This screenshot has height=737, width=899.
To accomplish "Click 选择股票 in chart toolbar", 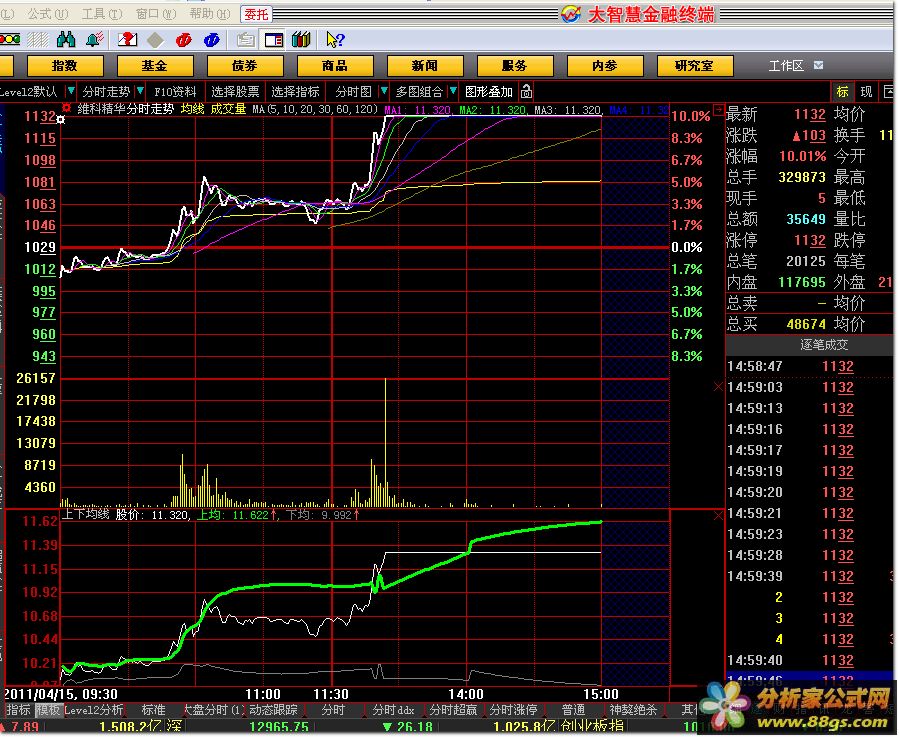I will (x=235, y=92).
